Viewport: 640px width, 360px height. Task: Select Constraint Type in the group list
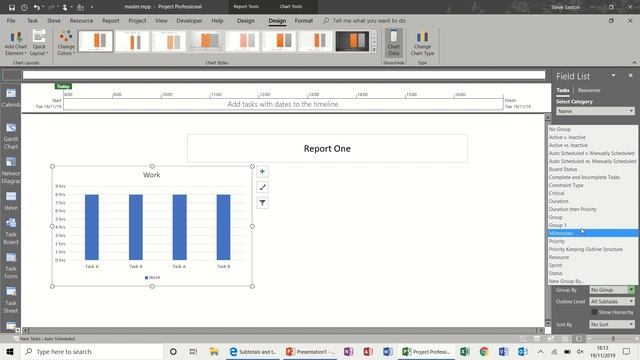(593, 185)
